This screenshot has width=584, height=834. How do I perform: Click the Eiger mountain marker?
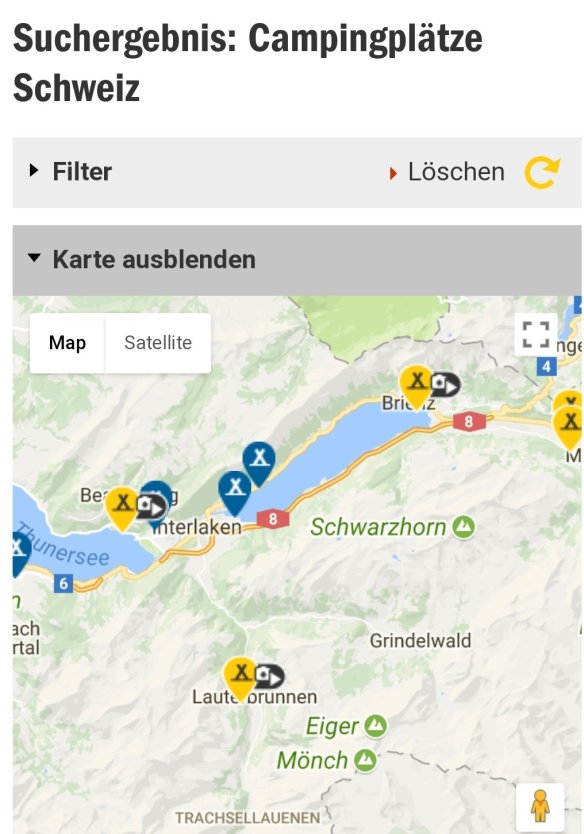tap(376, 725)
